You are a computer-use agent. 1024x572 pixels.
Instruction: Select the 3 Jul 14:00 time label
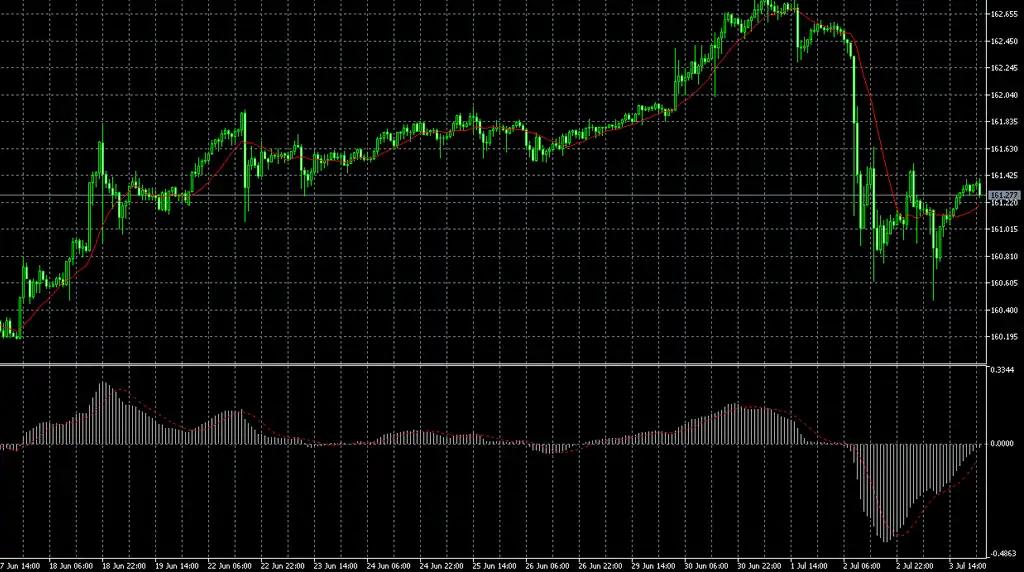[x=967, y=566]
